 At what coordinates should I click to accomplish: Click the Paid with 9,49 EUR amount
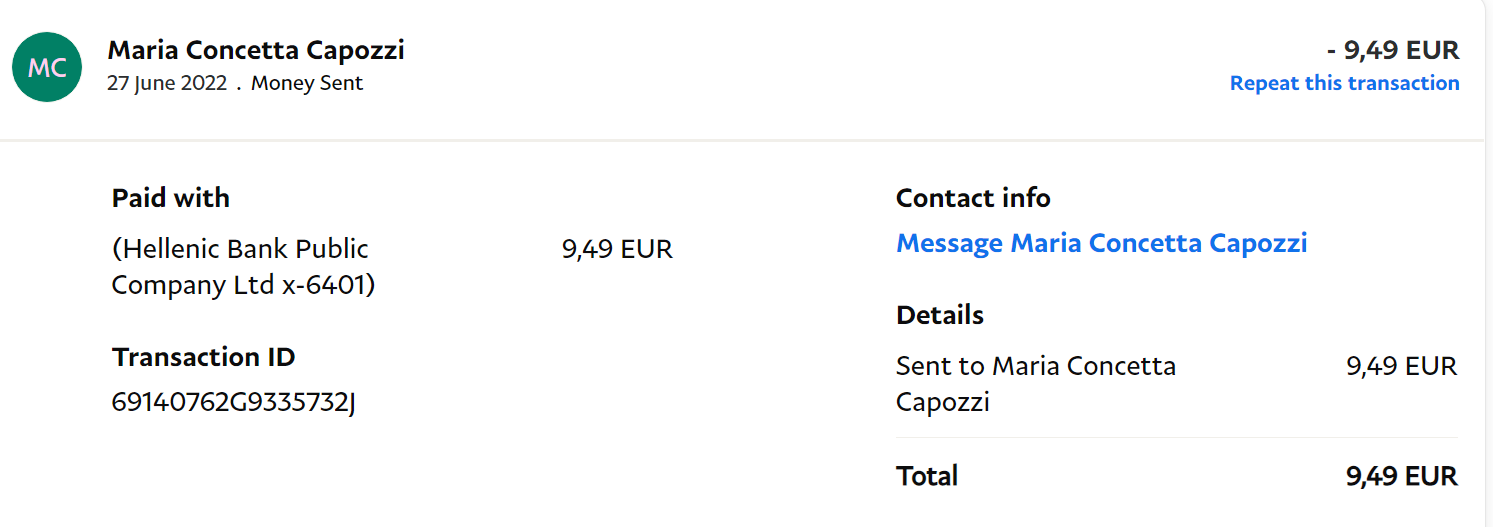pyautogui.click(x=617, y=249)
